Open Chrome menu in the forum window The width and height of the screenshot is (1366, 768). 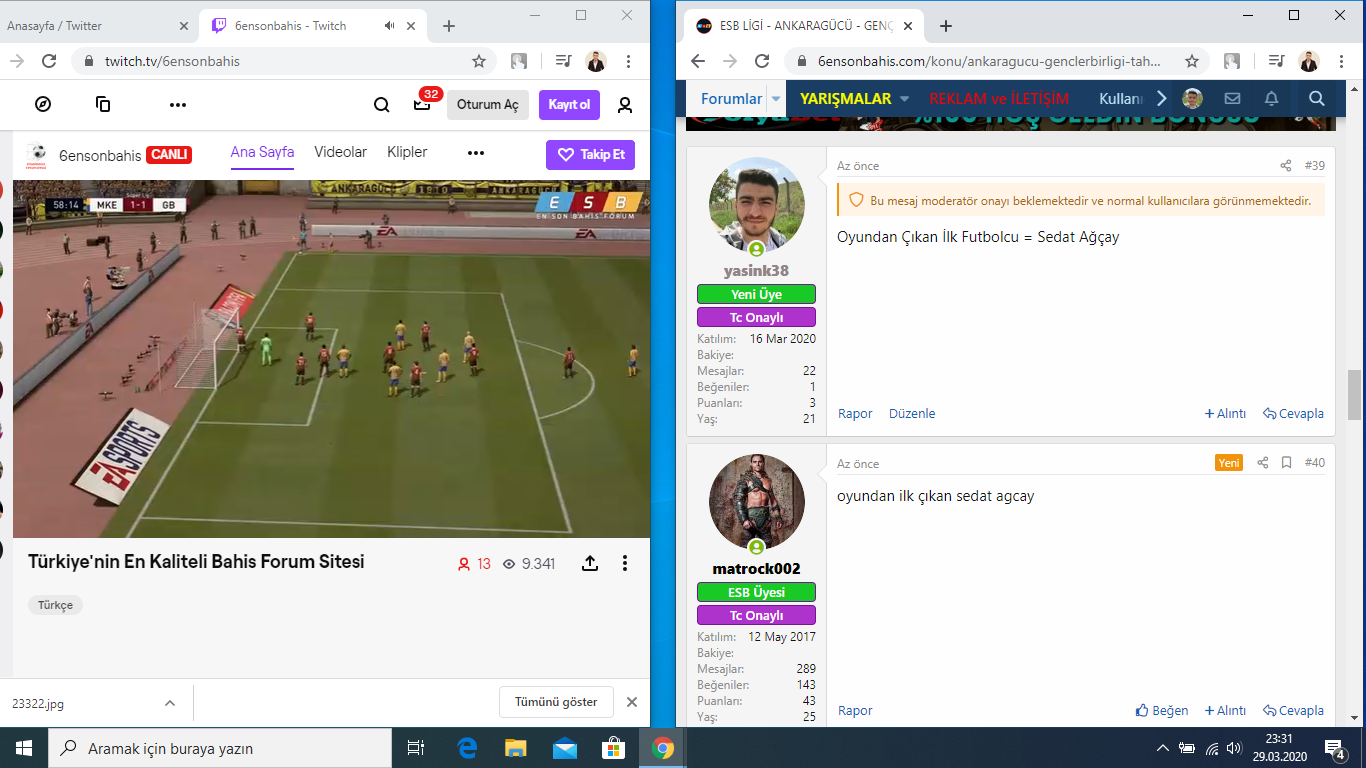tap(1341, 61)
